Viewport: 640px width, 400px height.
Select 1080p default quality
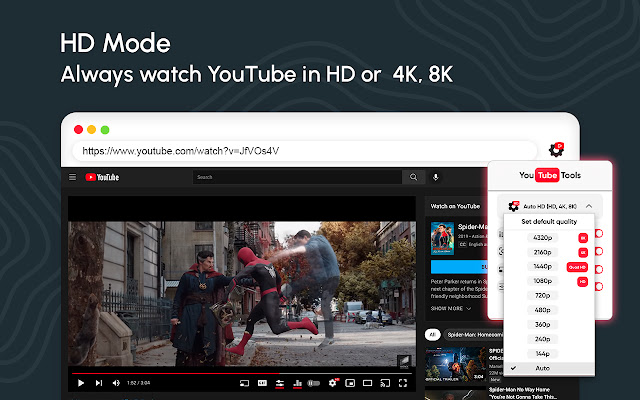(542, 281)
